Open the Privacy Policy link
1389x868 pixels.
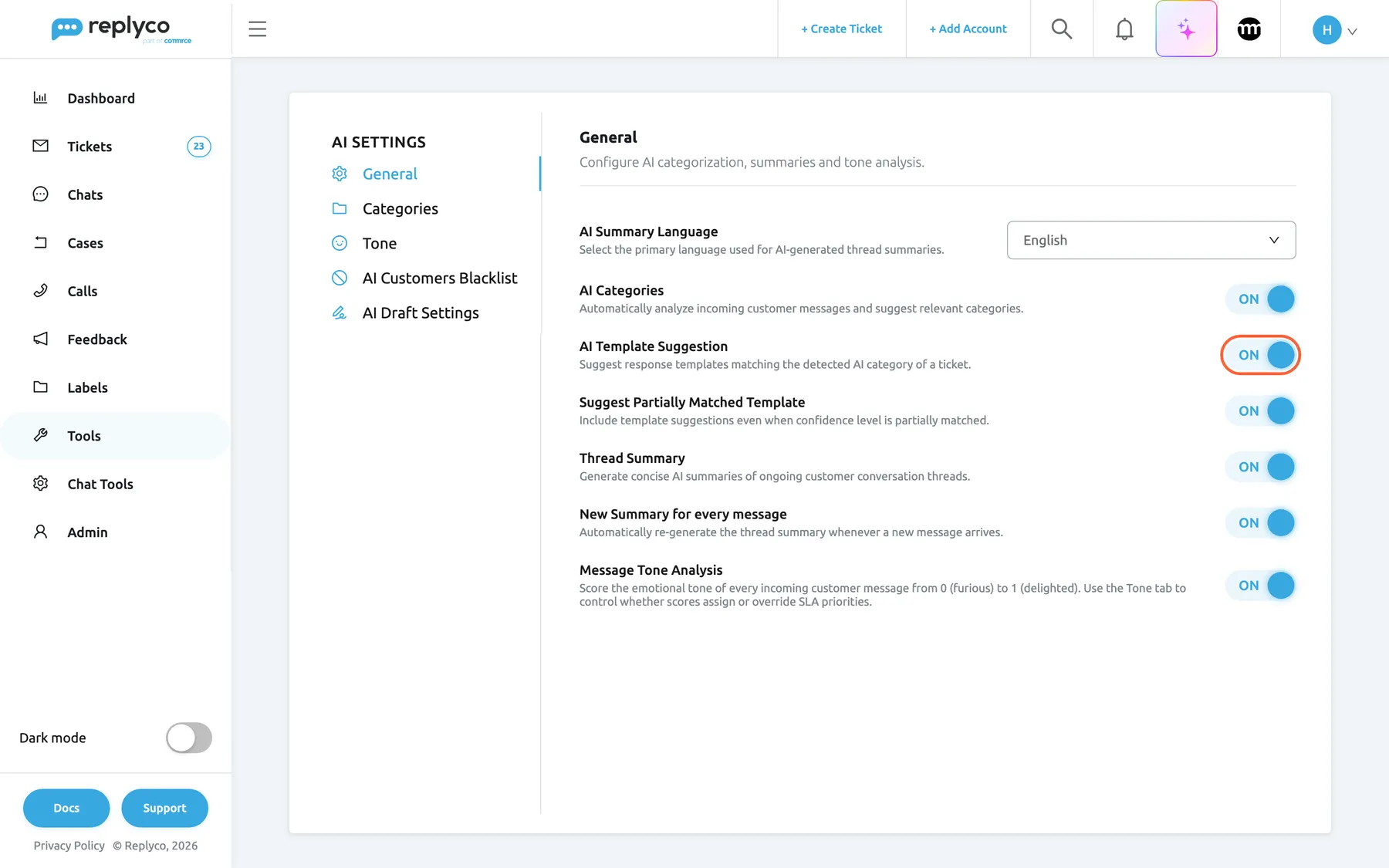click(69, 846)
